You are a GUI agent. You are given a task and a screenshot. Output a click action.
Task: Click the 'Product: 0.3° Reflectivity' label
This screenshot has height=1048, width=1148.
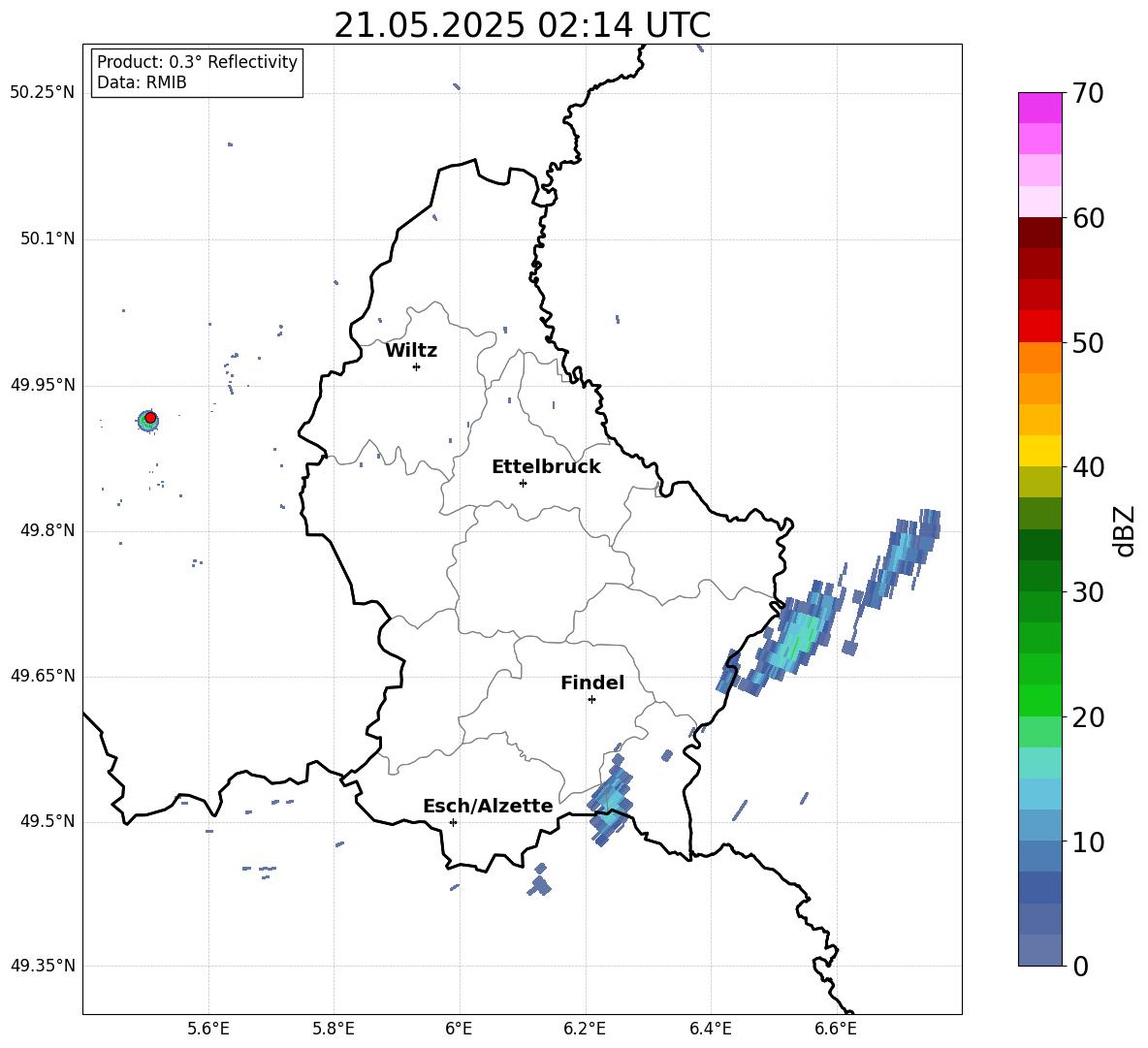197,62
